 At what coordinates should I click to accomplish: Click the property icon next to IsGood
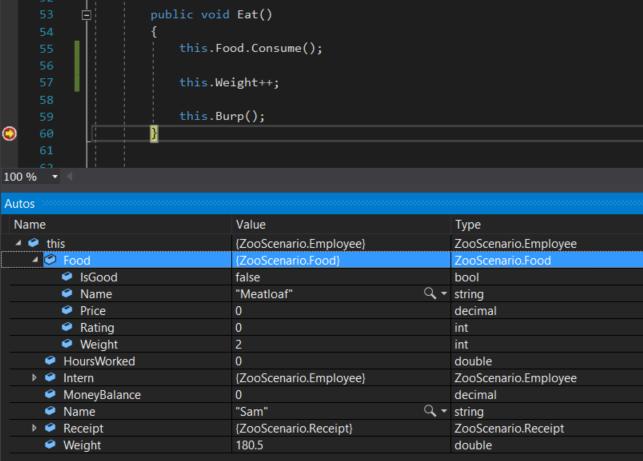pyautogui.click(x=67, y=277)
